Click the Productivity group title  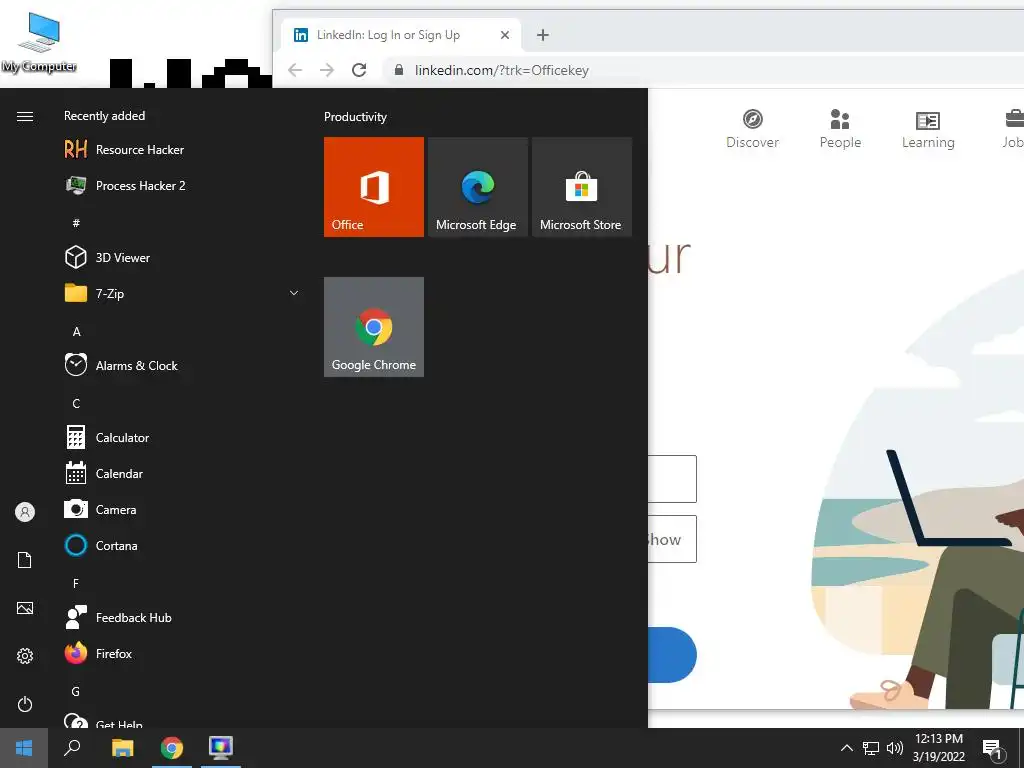pos(355,117)
